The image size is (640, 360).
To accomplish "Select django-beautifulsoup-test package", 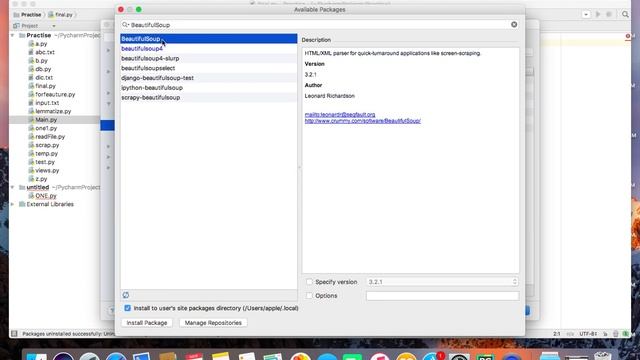I will click(x=209, y=78).
